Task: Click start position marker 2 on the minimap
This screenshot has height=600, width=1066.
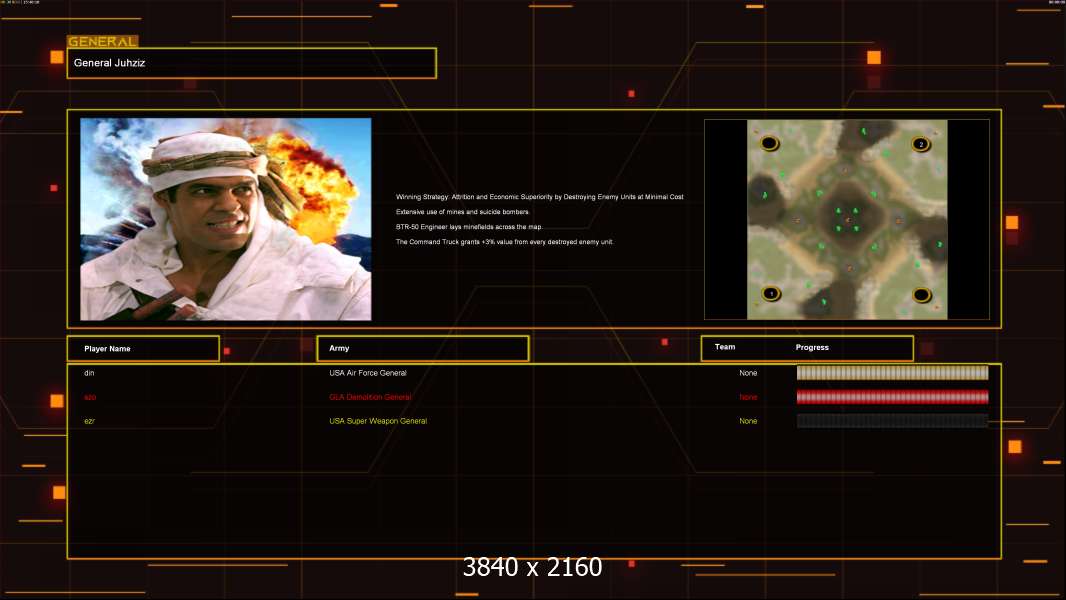Action: (921, 144)
